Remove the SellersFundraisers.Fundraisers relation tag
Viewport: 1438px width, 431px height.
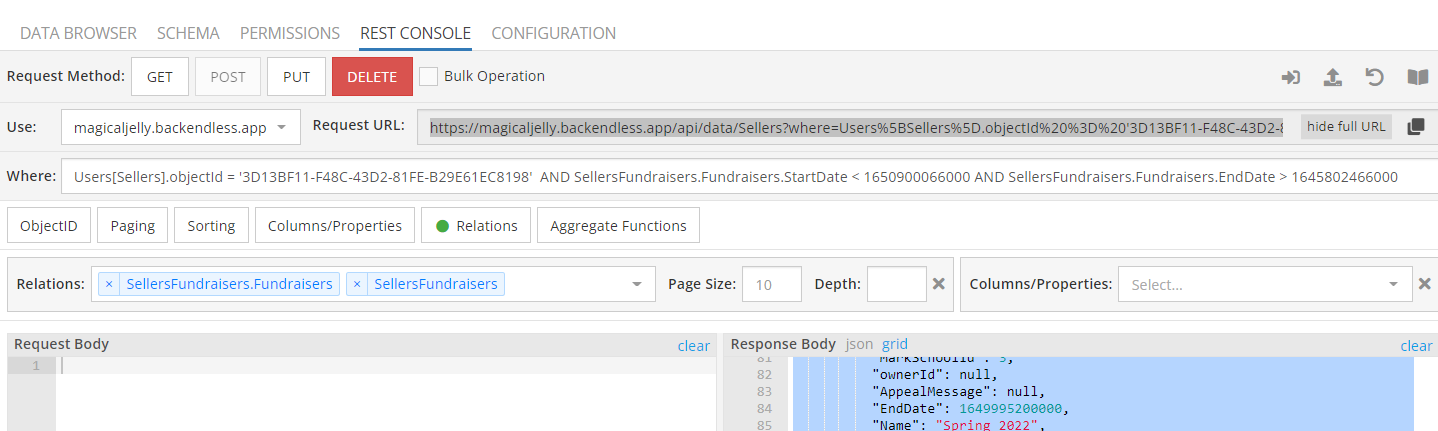pos(109,284)
